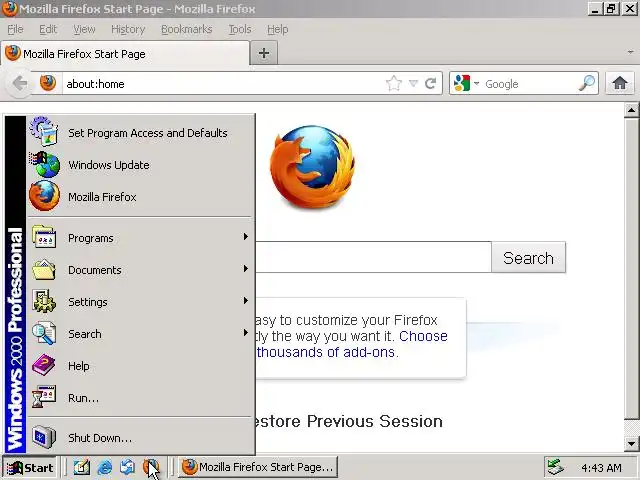Screen dimensions: 640x480
Task: Click the Search button on start page
Action: (x=529, y=258)
